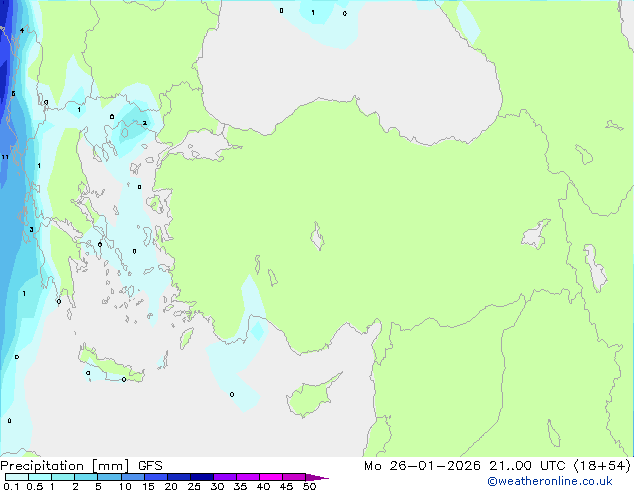The height and width of the screenshot is (490, 634).
Task: Click the island of Cyprus on the map
Action: tap(311, 397)
